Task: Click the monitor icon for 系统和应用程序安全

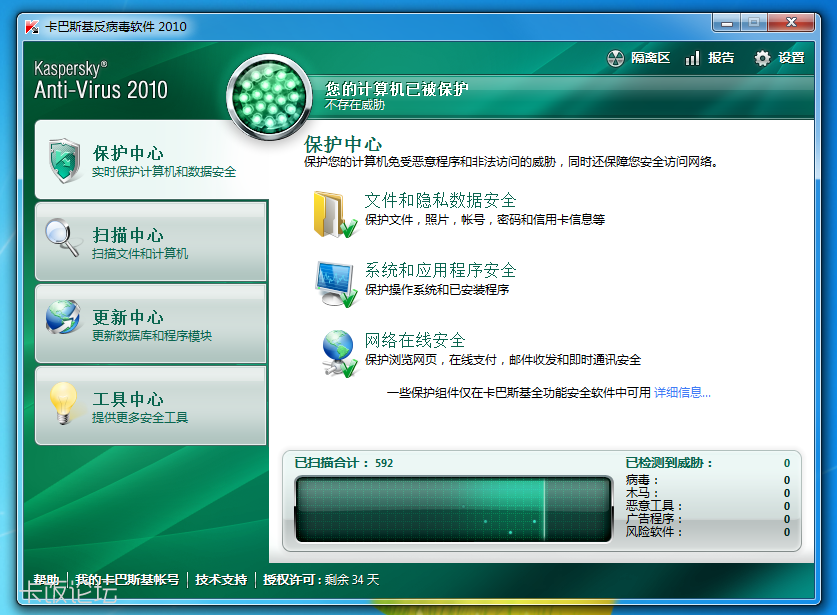Action: (x=335, y=284)
